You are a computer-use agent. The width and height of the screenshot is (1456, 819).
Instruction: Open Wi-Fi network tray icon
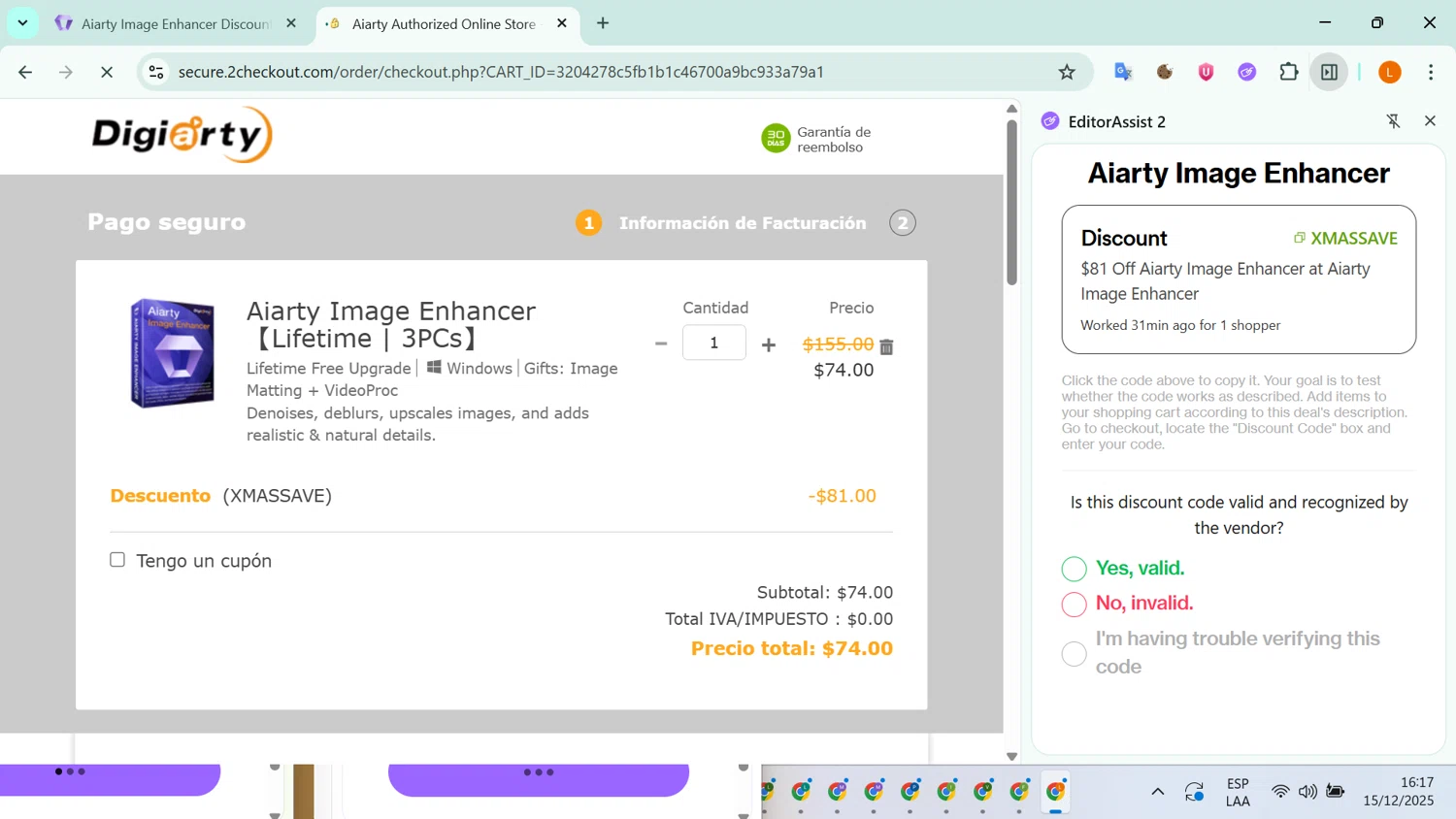(1280, 792)
